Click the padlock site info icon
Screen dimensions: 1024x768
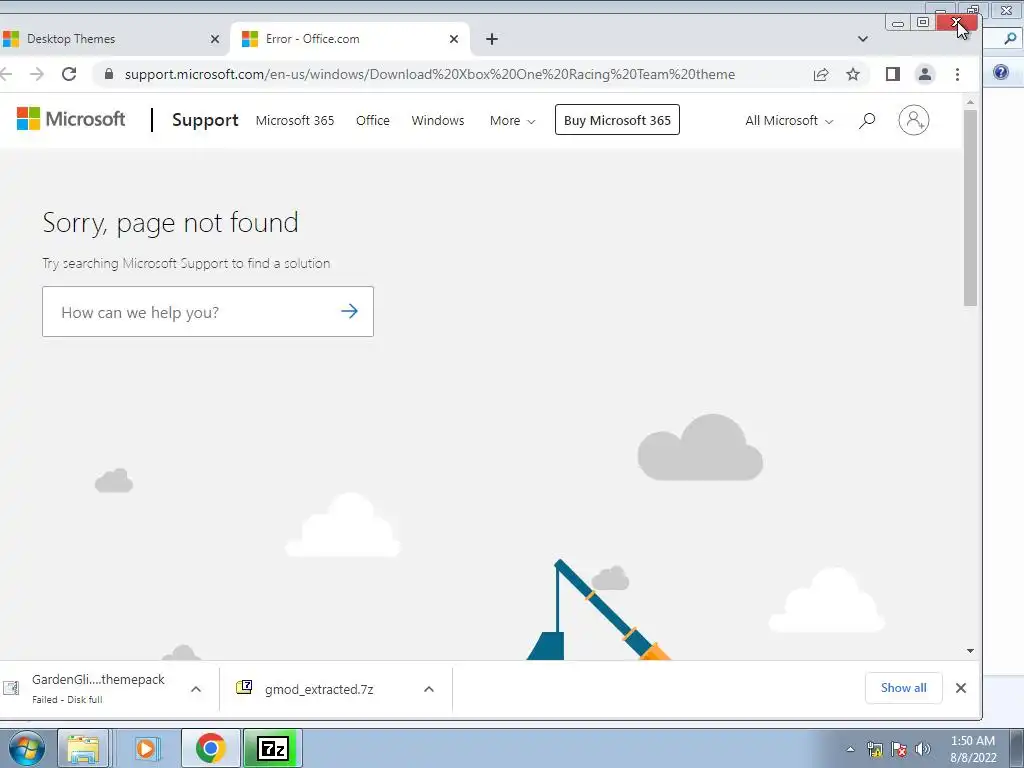[x=109, y=74]
